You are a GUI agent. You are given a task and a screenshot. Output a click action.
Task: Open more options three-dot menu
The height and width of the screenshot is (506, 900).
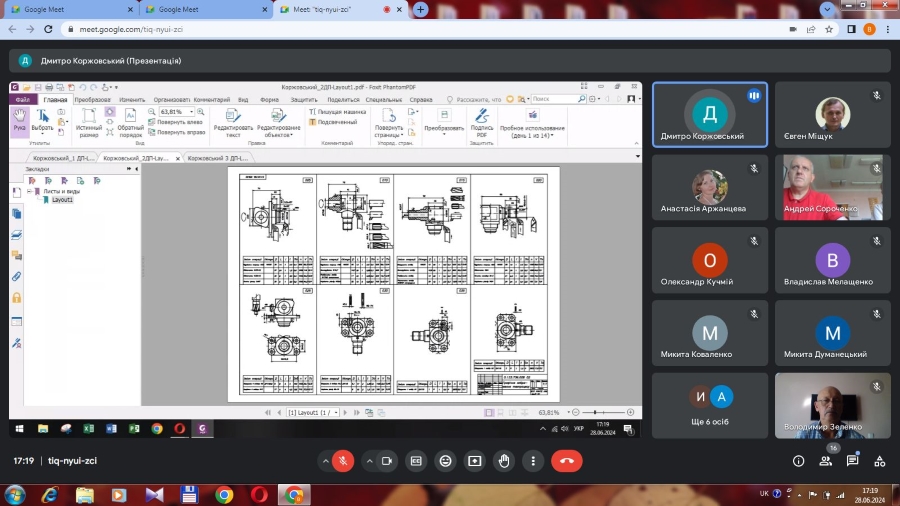[535, 461]
